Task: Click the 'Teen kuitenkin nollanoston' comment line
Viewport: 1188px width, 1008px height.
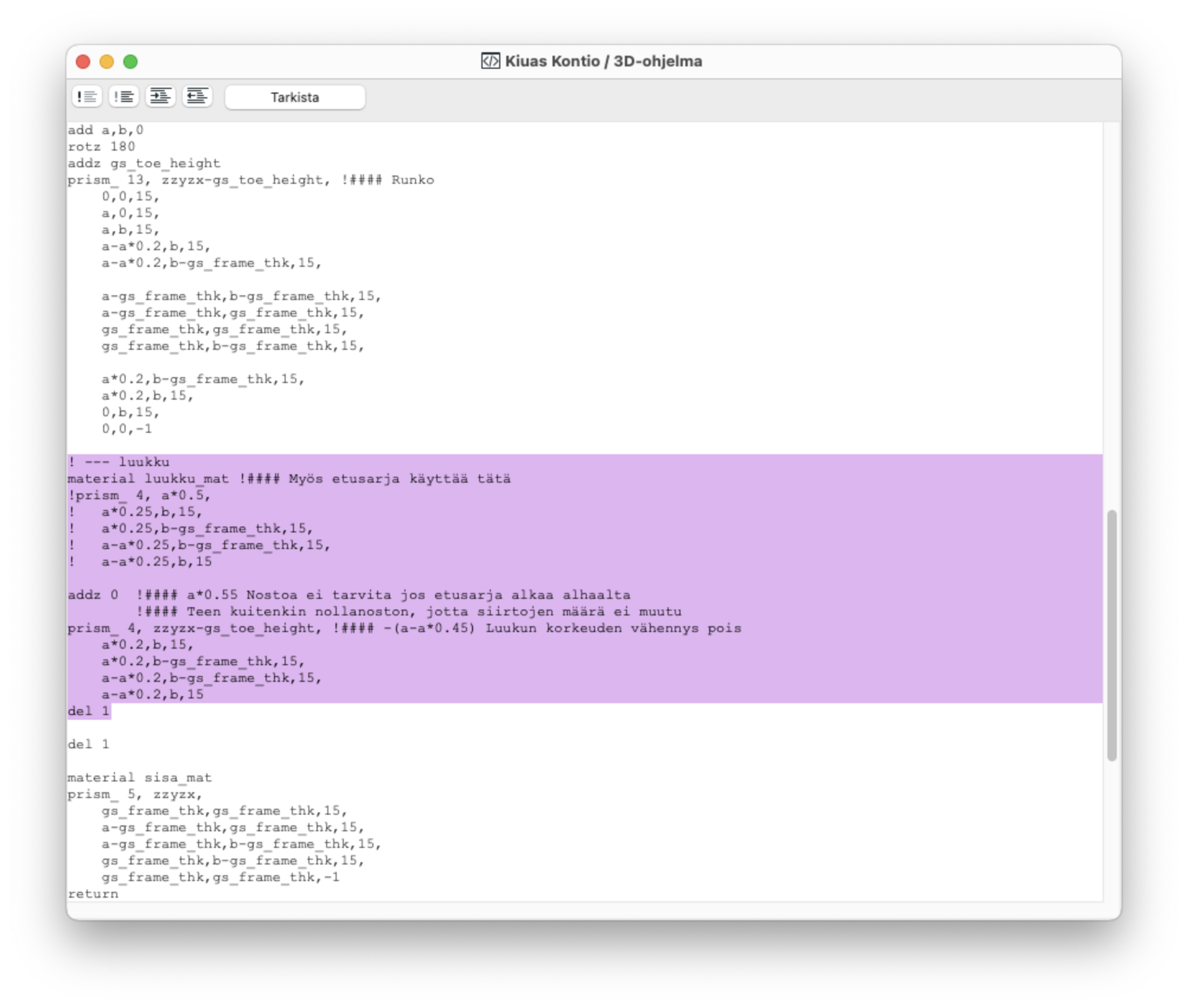Action: pyautogui.click(x=409, y=611)
